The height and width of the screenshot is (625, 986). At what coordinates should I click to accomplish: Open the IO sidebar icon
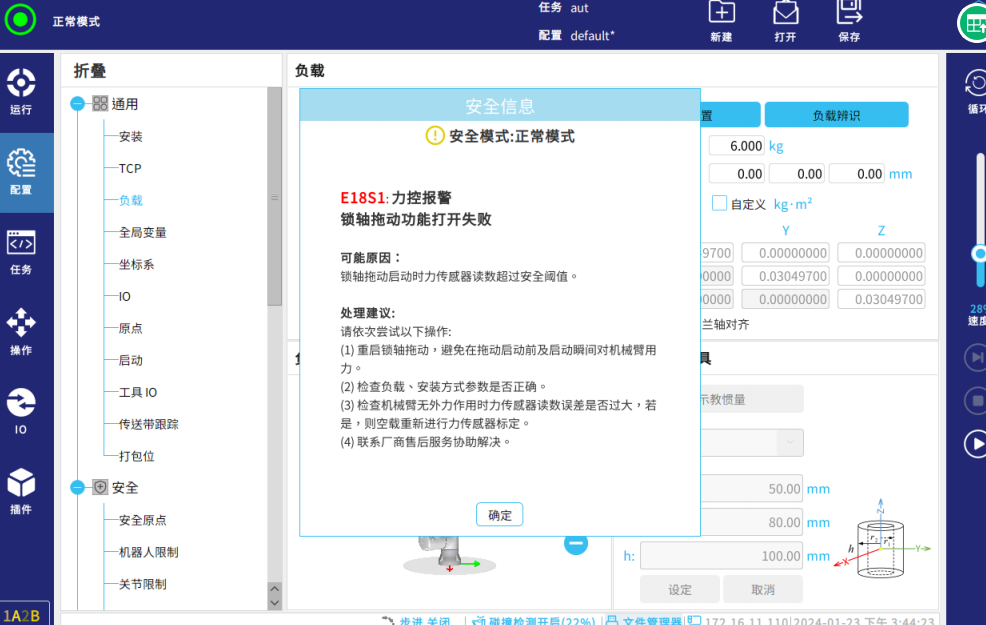pos(21,410)
